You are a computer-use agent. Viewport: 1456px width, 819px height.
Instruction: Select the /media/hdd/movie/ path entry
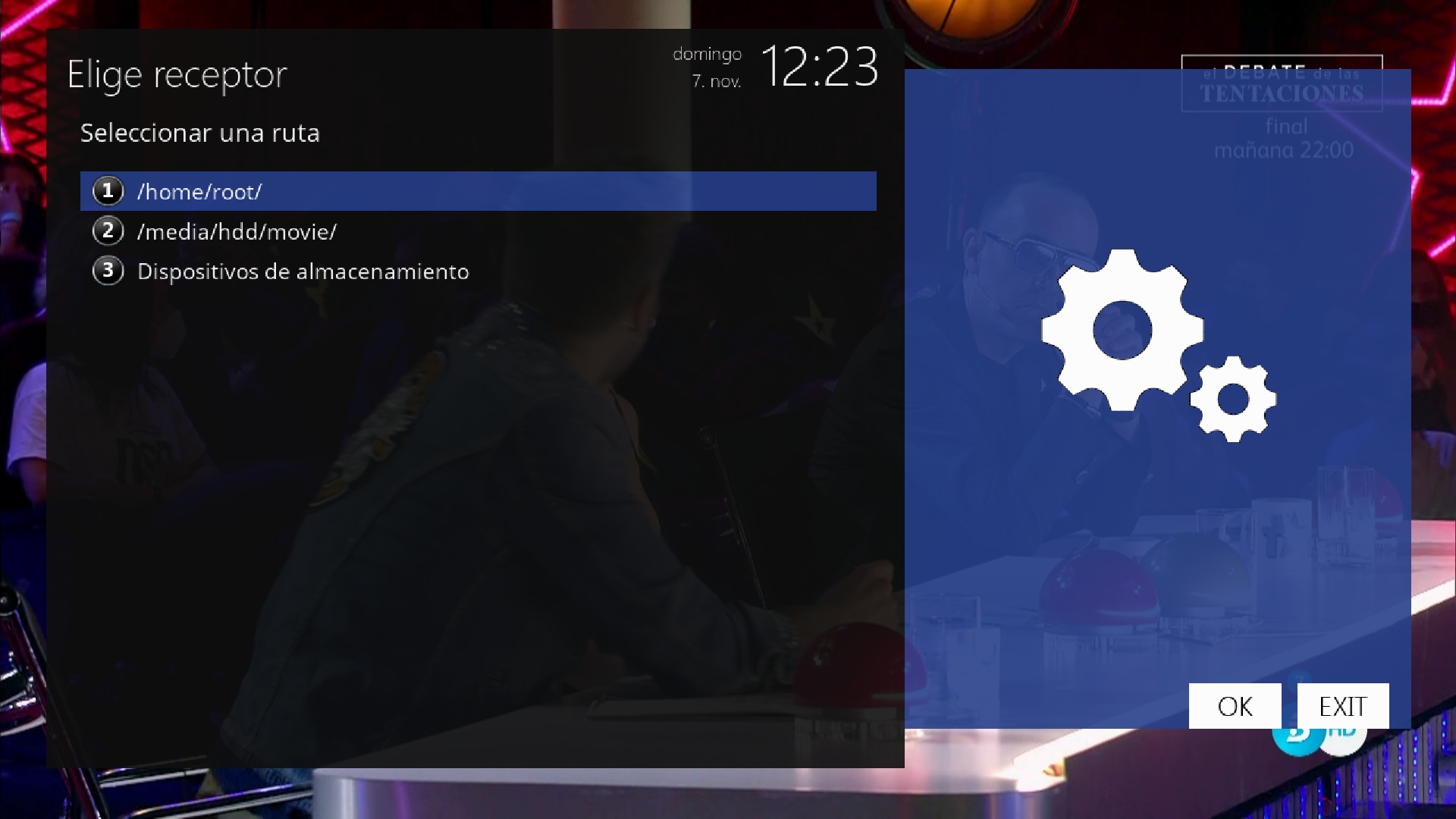(x=237, y=231)
